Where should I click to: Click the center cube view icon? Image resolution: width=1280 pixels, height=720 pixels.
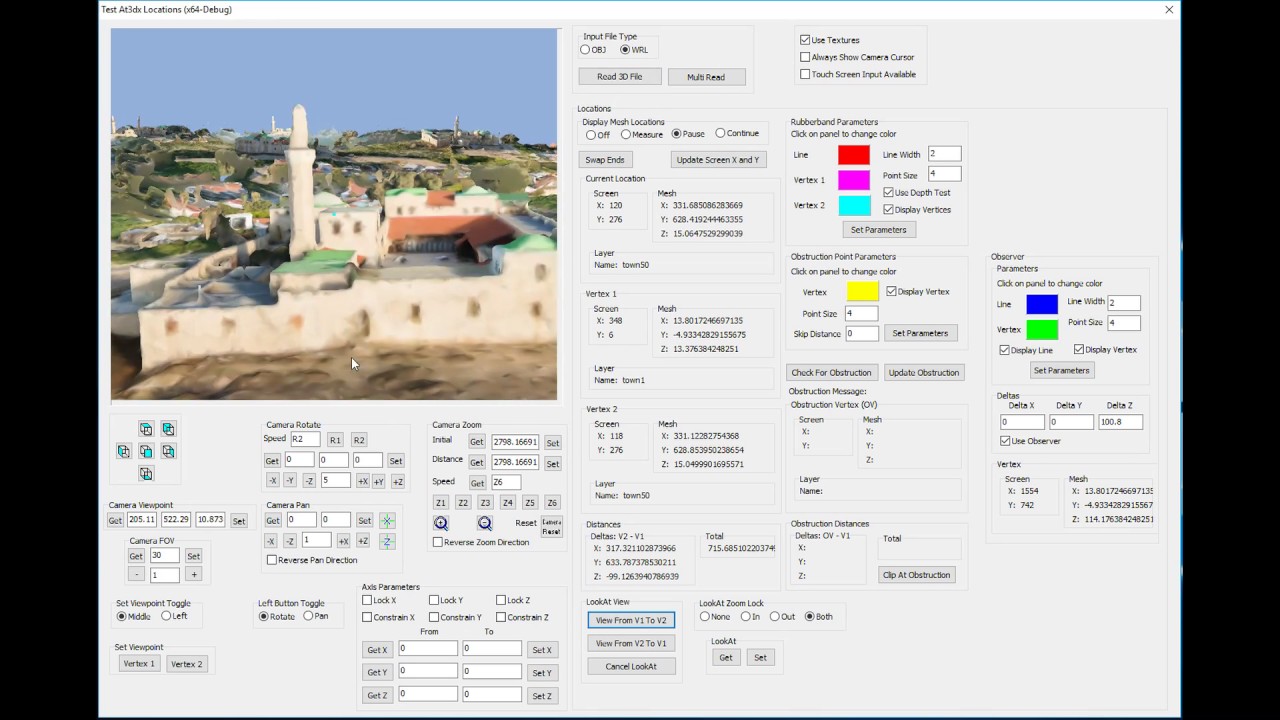pyautogui.click(x=146, y=451)
